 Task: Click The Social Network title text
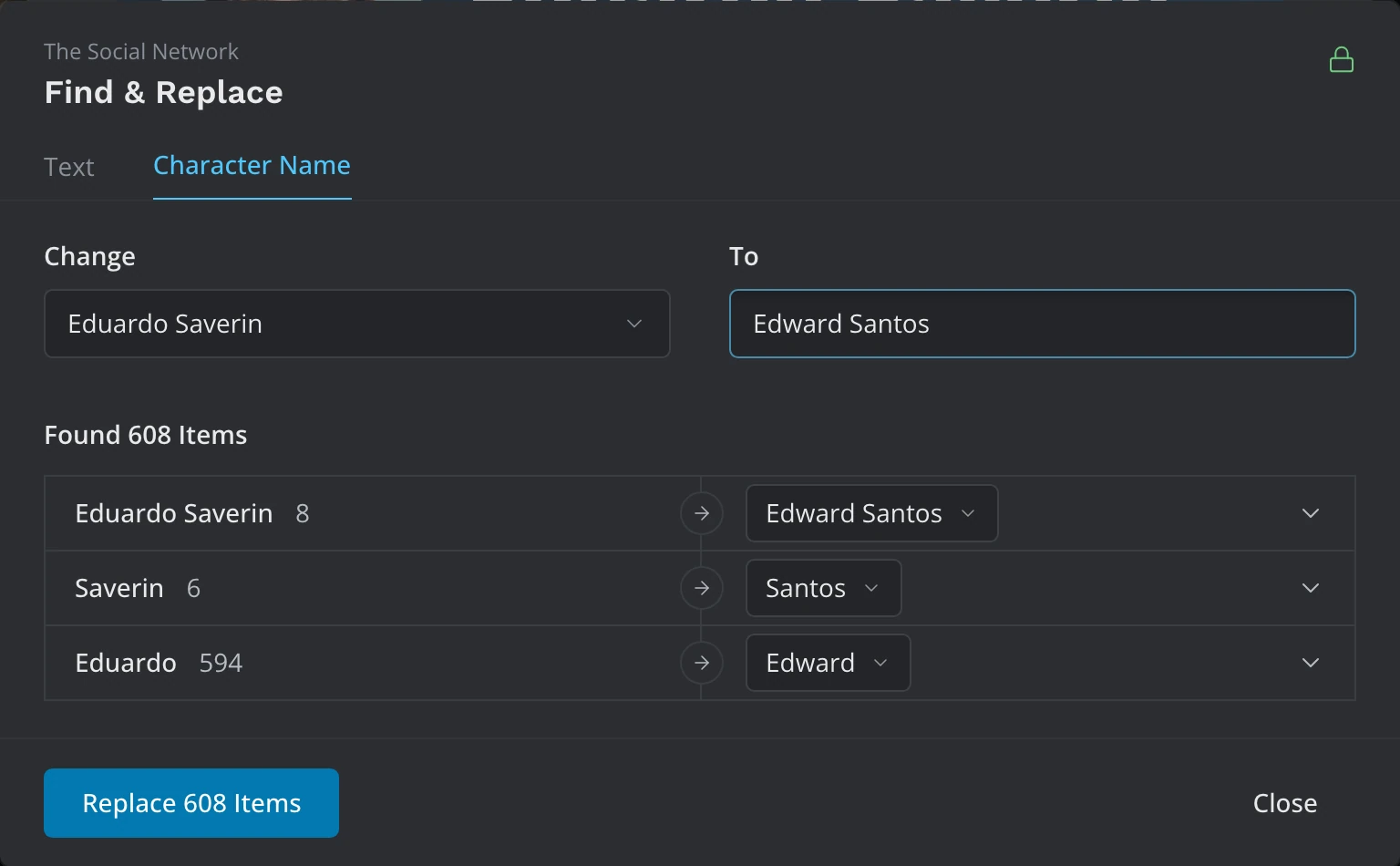coord(141,52)
